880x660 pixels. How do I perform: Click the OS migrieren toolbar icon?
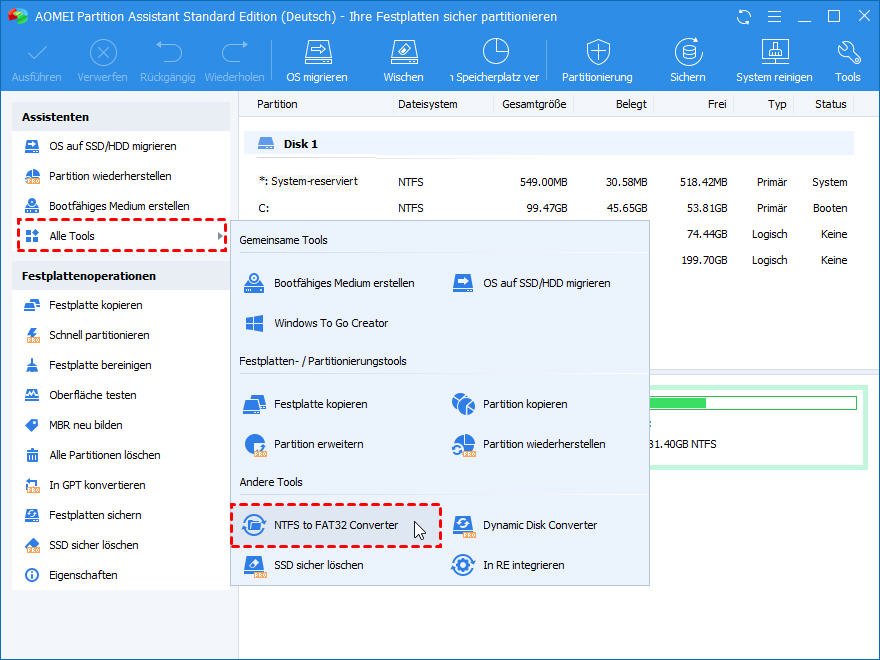[318, 53]
